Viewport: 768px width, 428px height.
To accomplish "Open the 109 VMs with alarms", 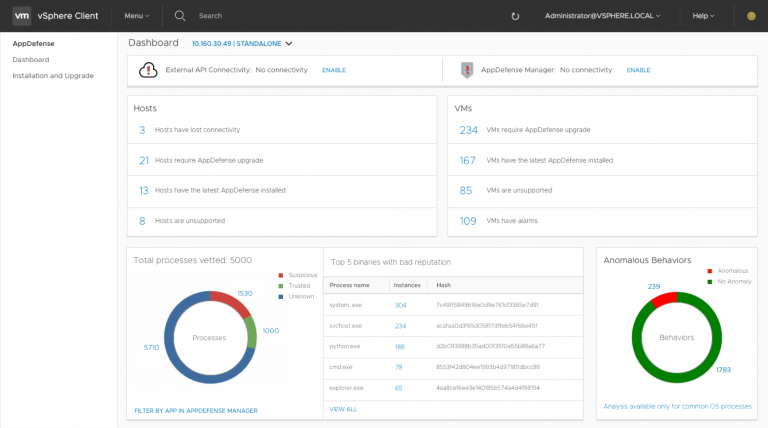I will pyautogui.click(x=468, y=221).
